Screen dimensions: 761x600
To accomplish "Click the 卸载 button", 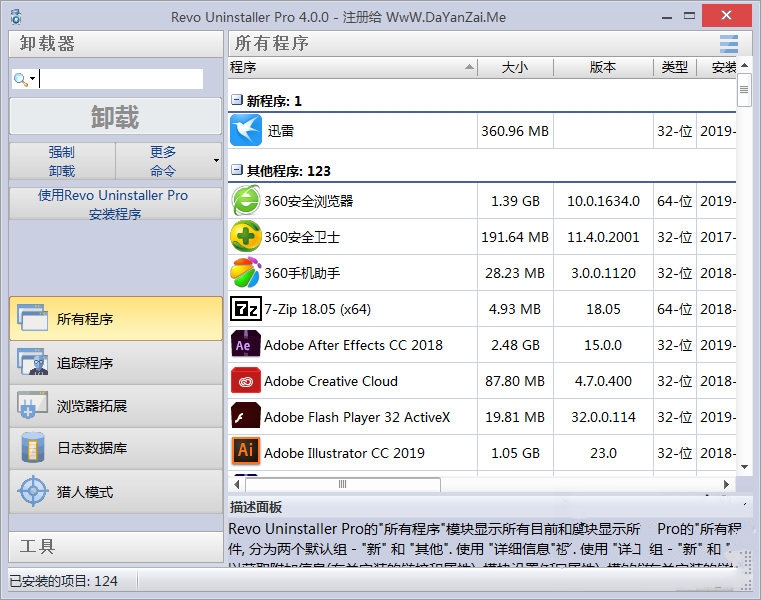I will (x=116, y=117).
